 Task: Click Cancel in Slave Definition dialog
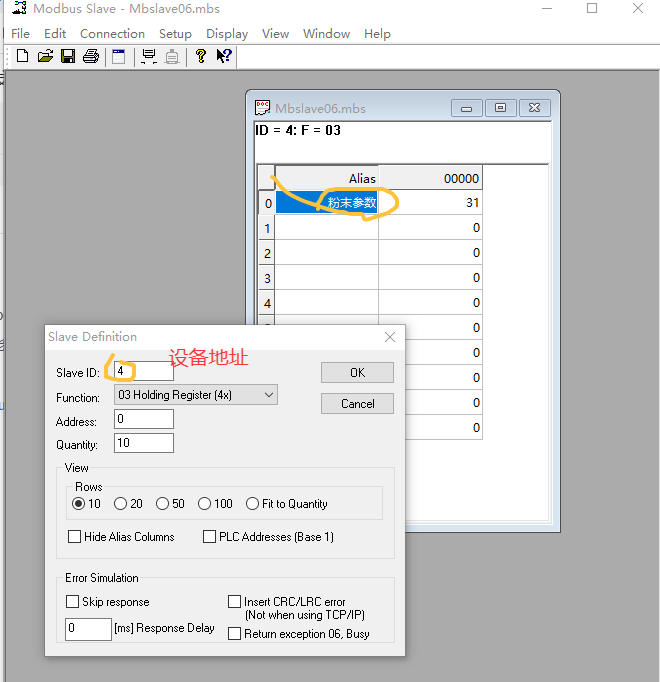(357, 404)
